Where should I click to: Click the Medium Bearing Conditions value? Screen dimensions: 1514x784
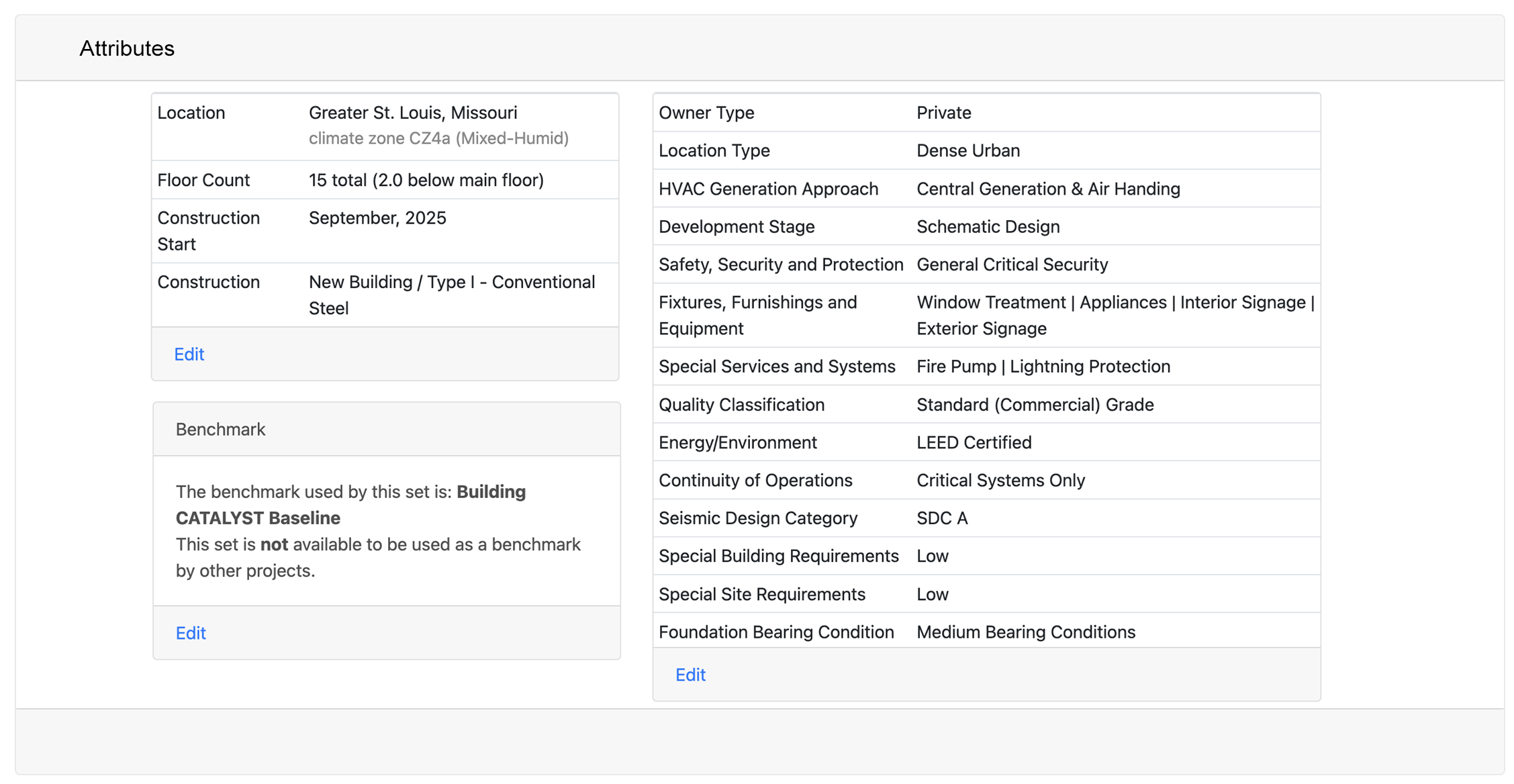(1025, 632)
